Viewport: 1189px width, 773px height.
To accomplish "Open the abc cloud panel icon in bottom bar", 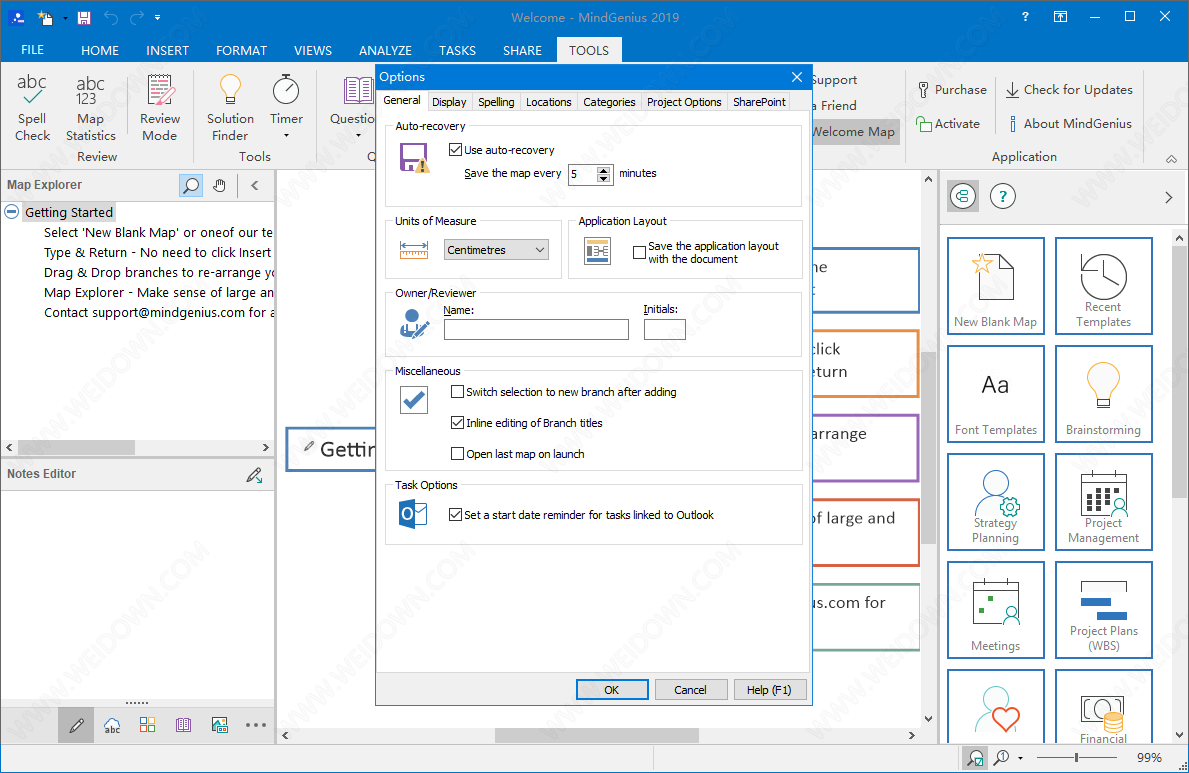I will [112, 726].
